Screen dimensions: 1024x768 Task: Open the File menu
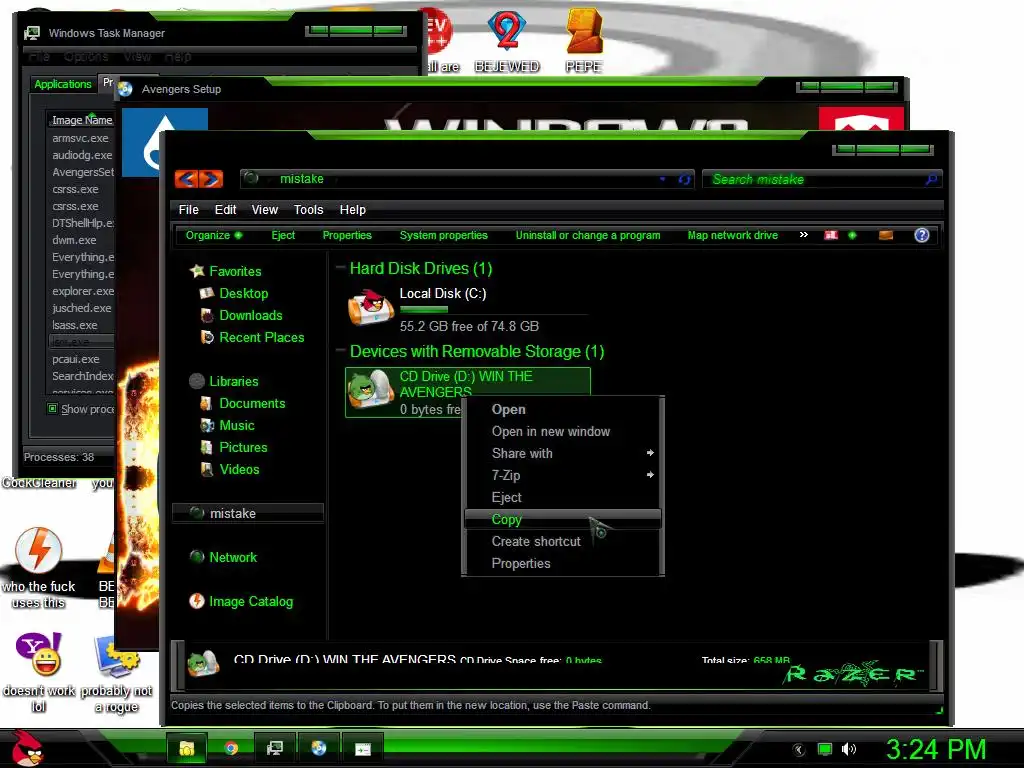tap(189, 210)
